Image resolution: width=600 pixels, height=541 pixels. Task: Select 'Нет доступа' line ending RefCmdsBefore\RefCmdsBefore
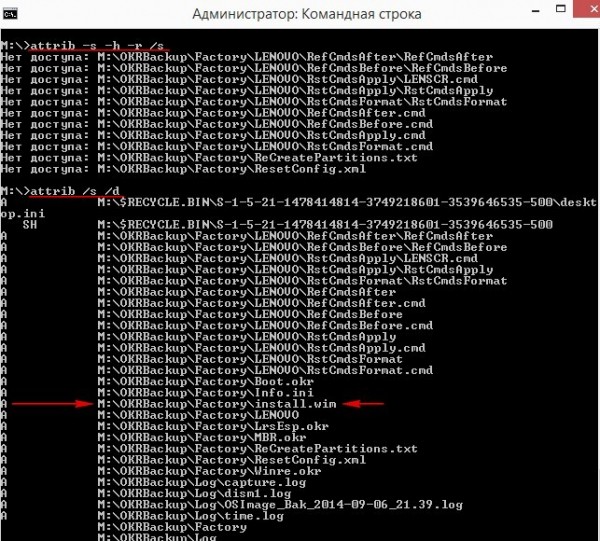pos(254,68)
